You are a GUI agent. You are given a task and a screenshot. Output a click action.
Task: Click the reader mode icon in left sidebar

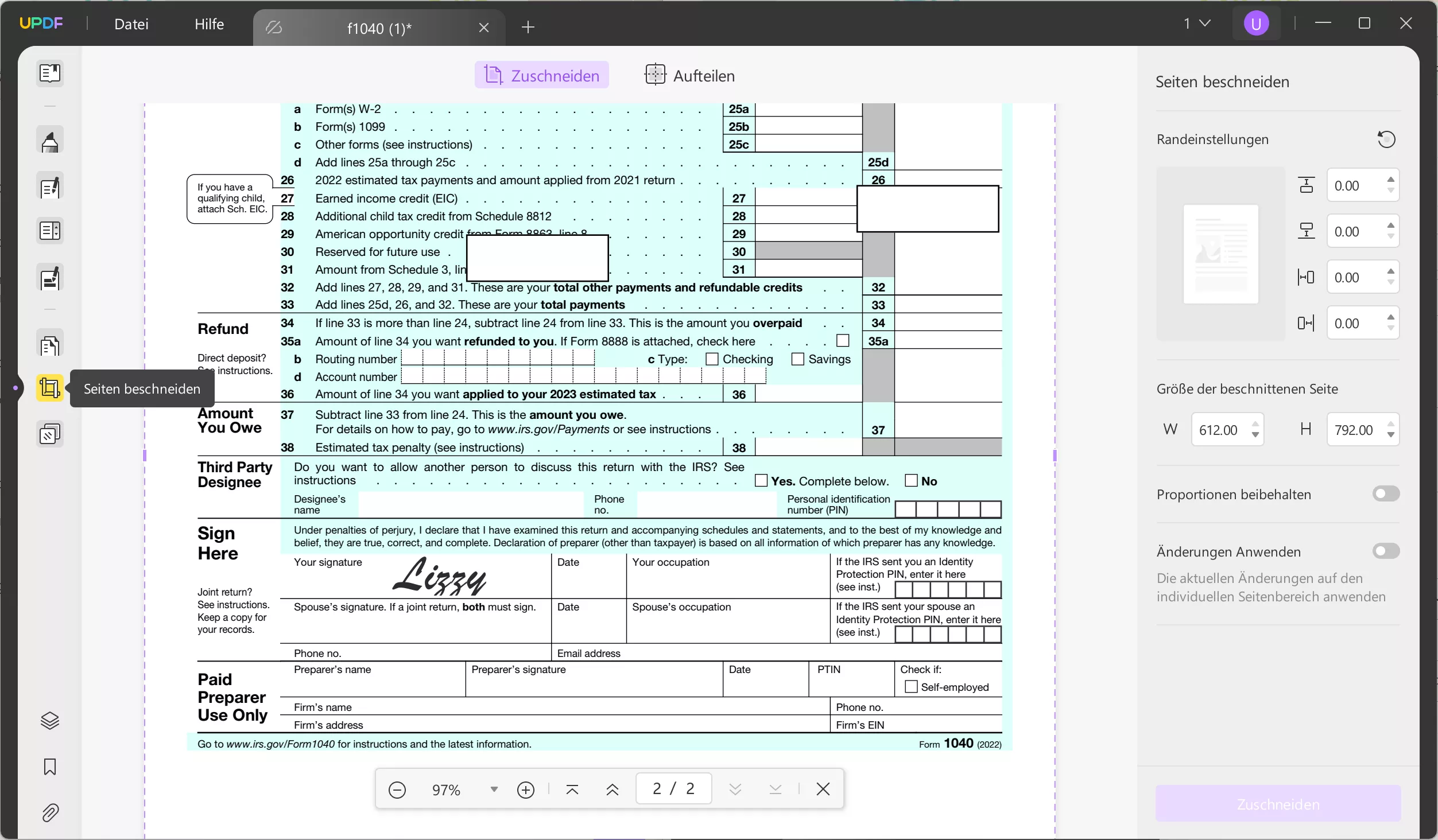pos(50,73)
